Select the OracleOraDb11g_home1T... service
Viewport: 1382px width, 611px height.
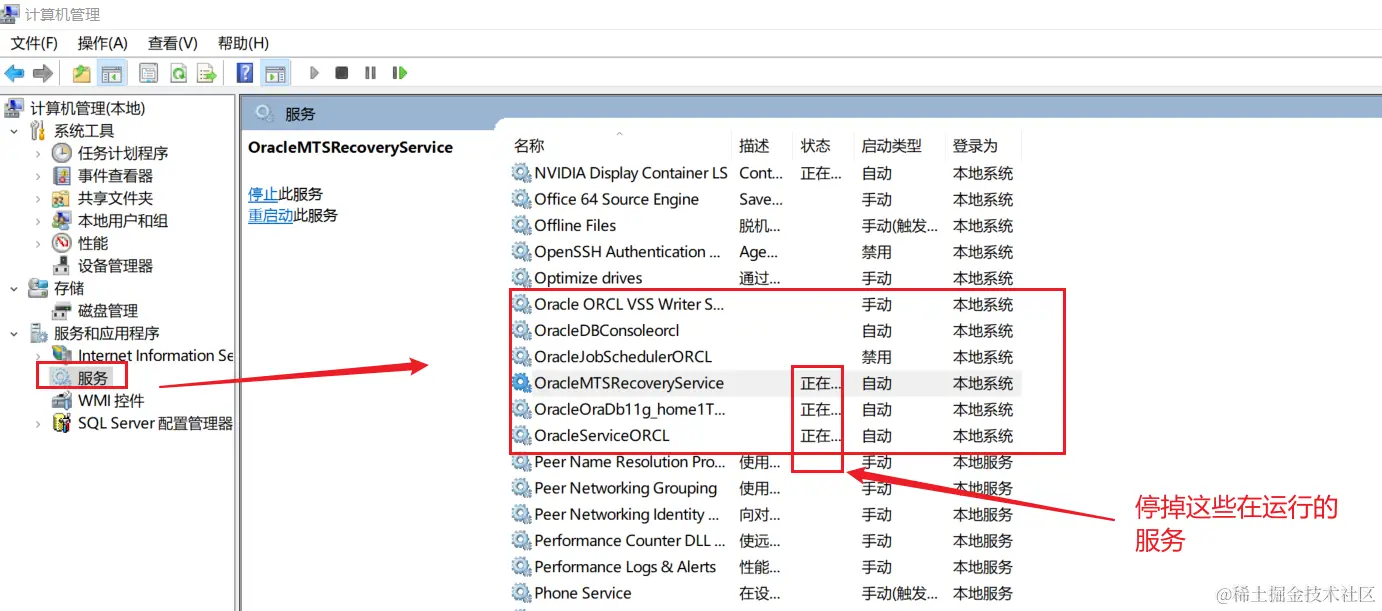[x=630, y=409]
